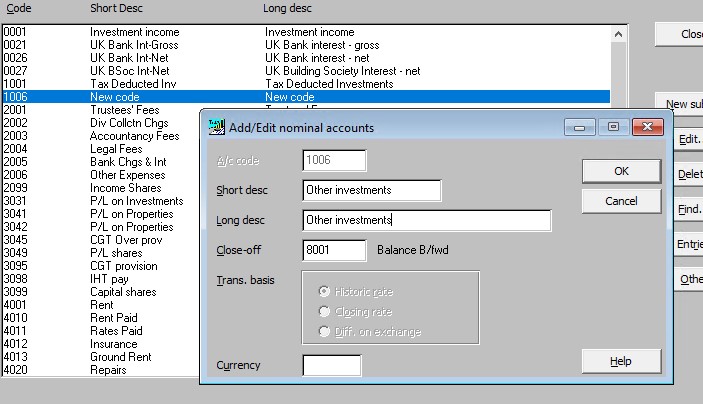
Task: Select row 3049 P/L shares
Action: [x=101, y=253]
